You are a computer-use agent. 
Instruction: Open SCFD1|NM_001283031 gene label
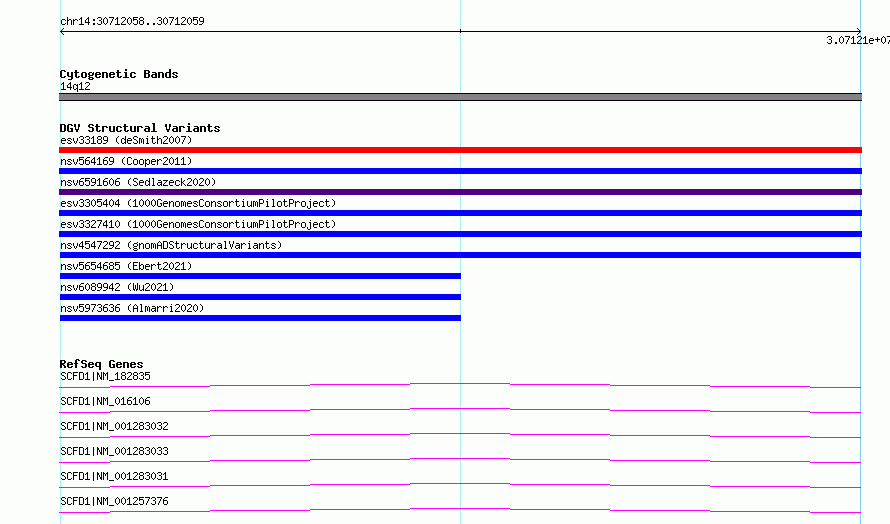(x=114, y=476)
